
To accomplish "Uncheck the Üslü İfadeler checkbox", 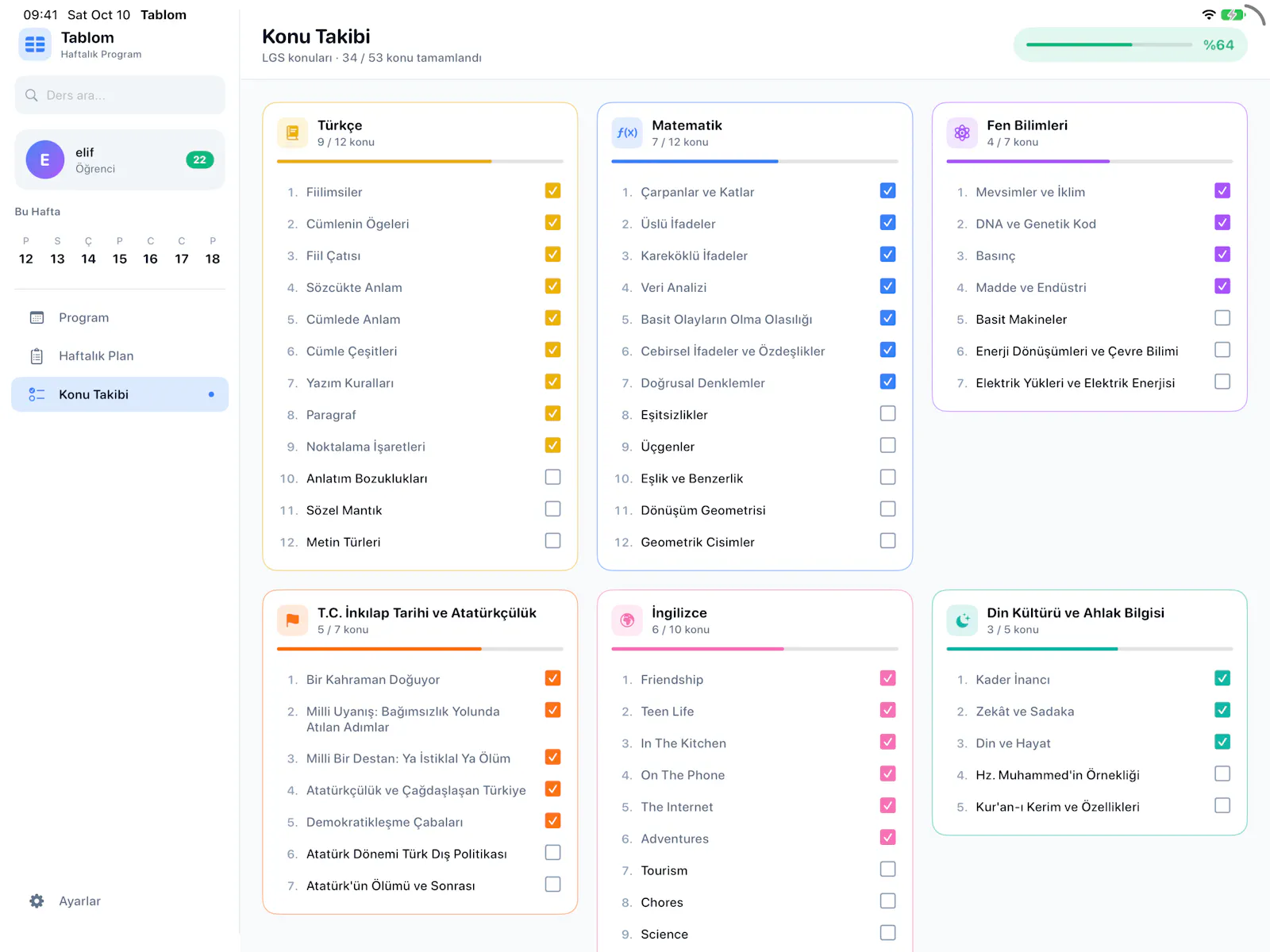I will (888, 222).
